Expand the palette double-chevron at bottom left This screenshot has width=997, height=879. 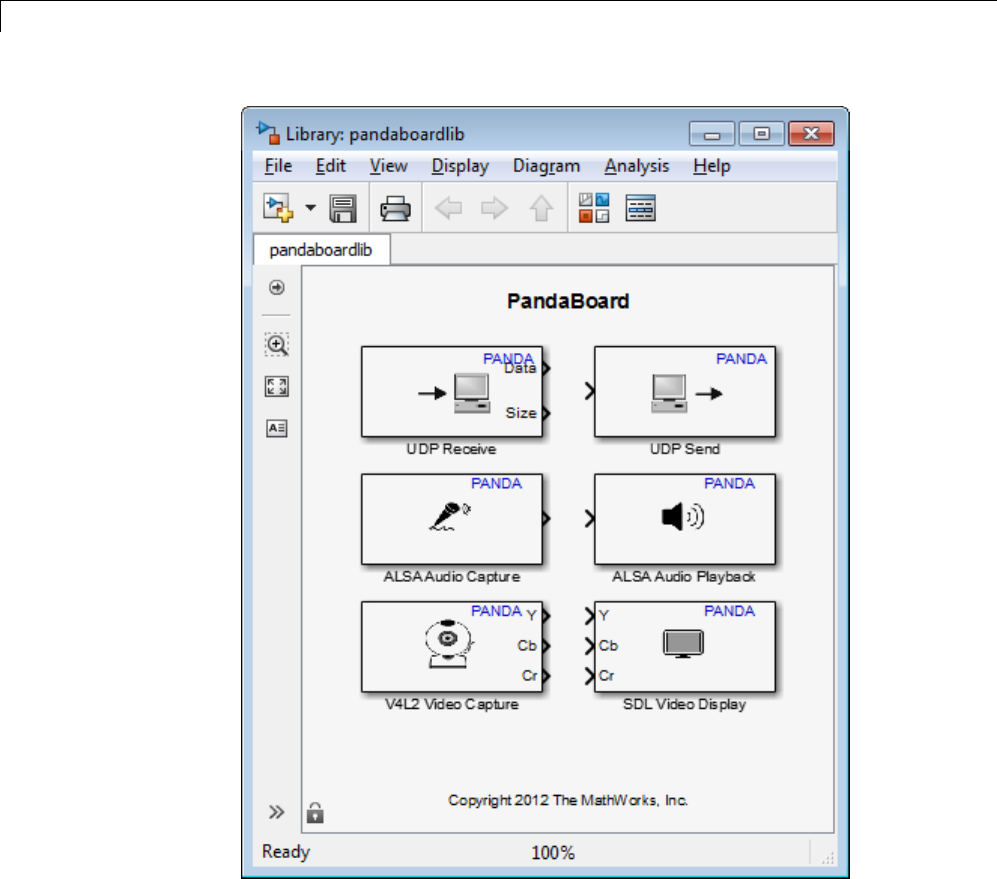pos(276,812)
